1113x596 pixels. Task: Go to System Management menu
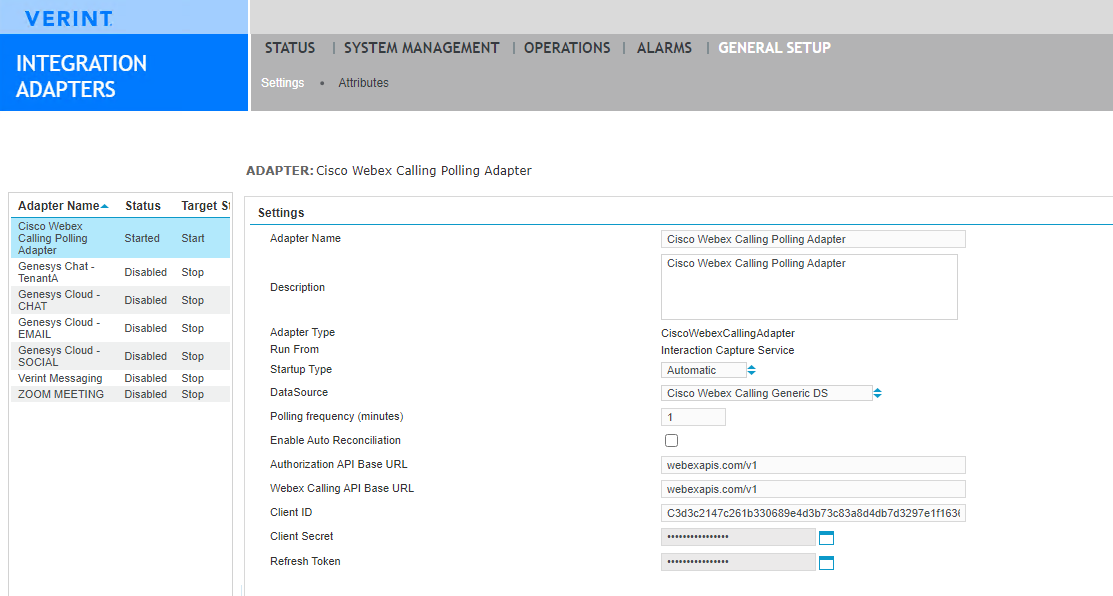[x=421, y=48]
